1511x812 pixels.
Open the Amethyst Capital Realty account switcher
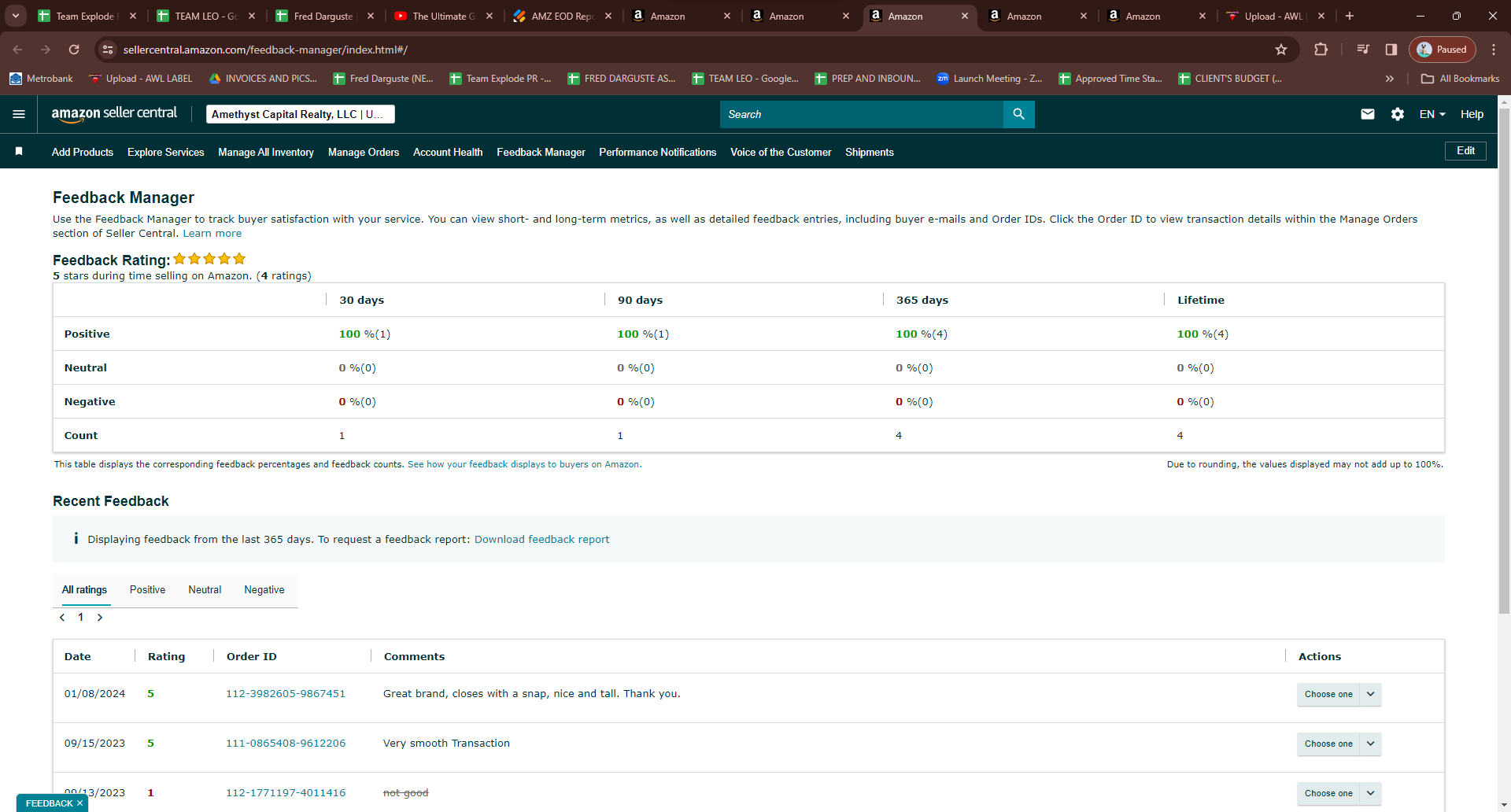tap(300, 114)
